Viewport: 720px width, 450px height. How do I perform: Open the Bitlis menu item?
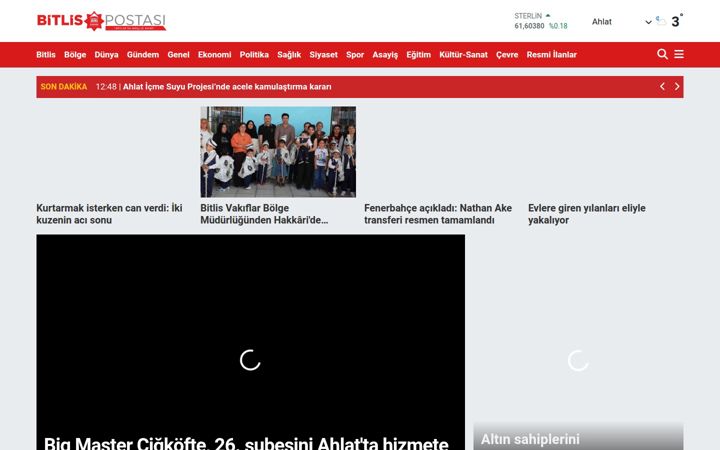point(46,55)
